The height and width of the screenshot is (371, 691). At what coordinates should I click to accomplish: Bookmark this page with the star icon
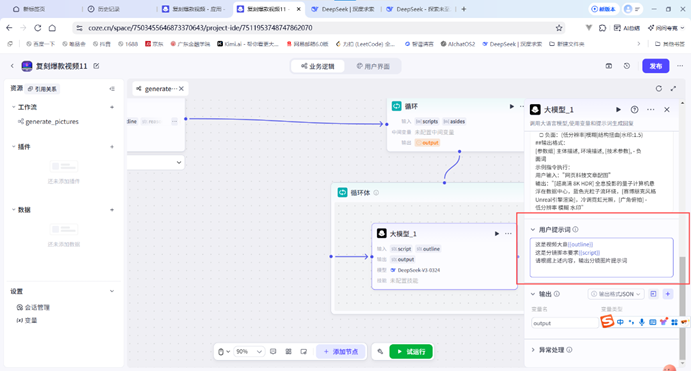559,28
